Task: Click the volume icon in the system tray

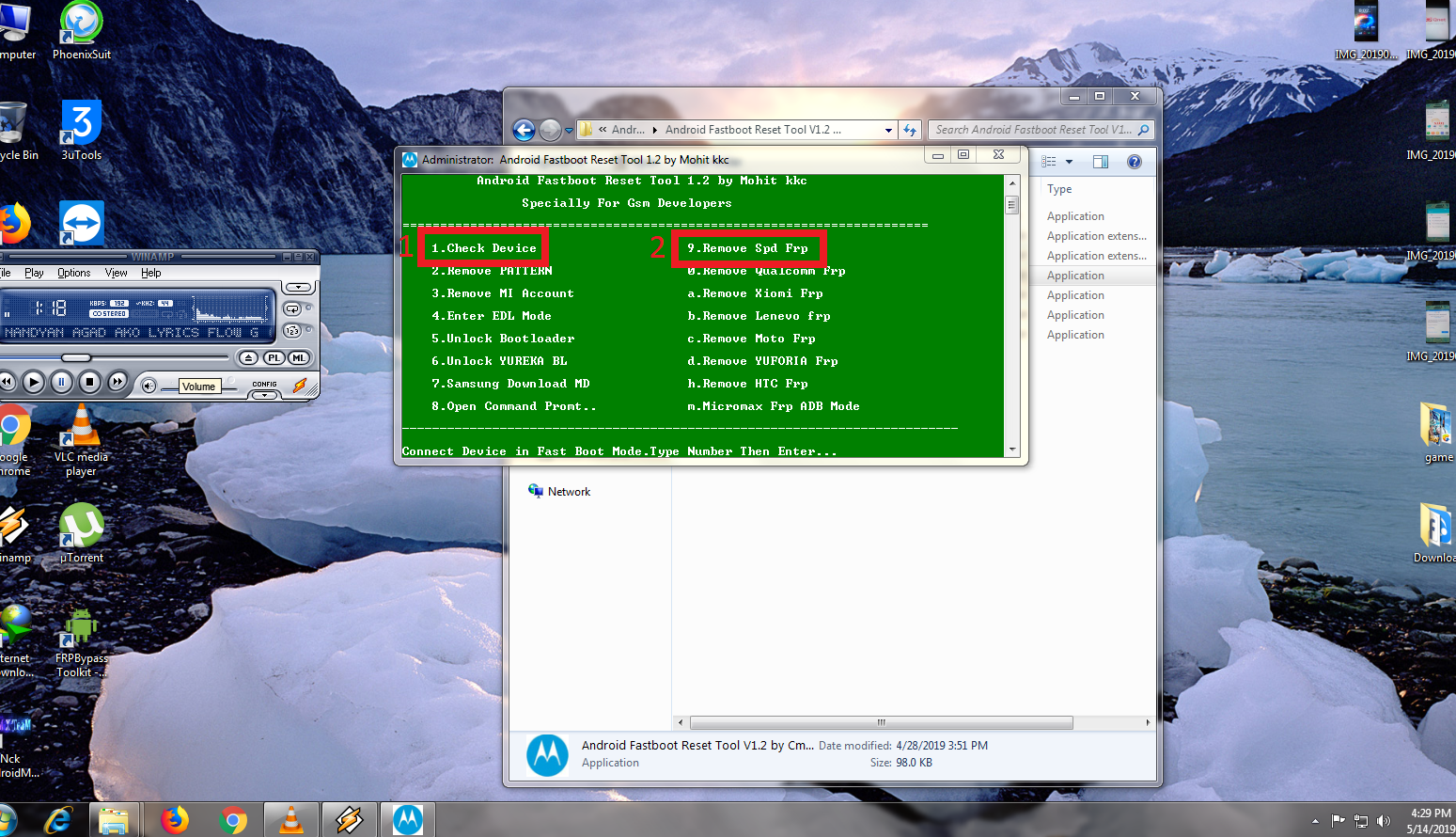Action: 1383,821
